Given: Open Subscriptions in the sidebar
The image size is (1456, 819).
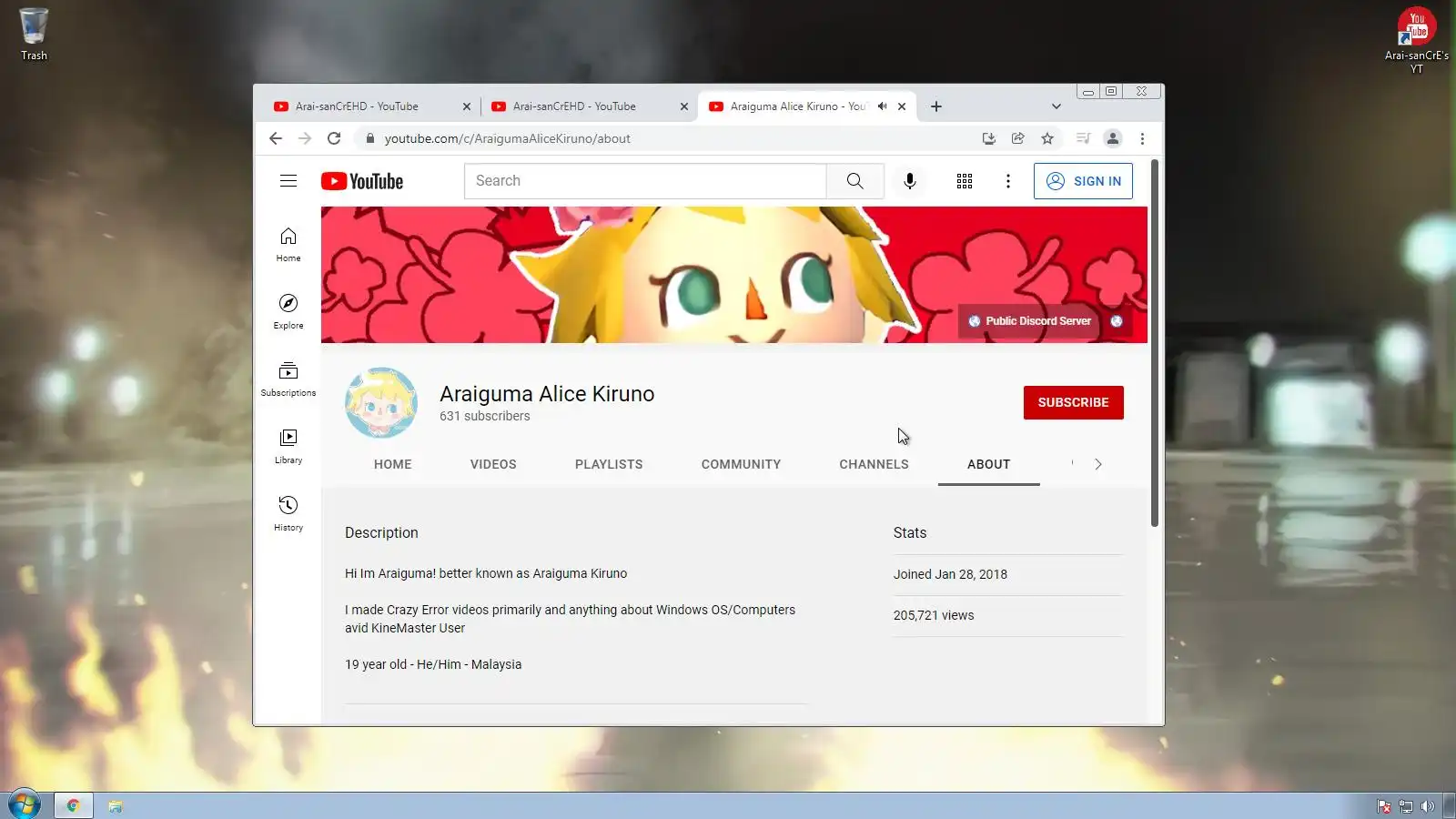Looking at the screenshot, I should [288, 379].
